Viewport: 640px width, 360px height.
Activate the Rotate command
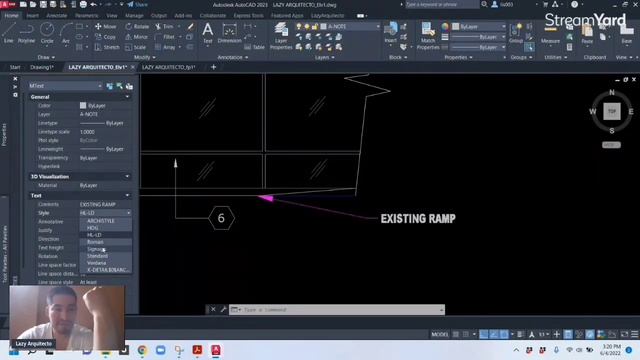137,27
